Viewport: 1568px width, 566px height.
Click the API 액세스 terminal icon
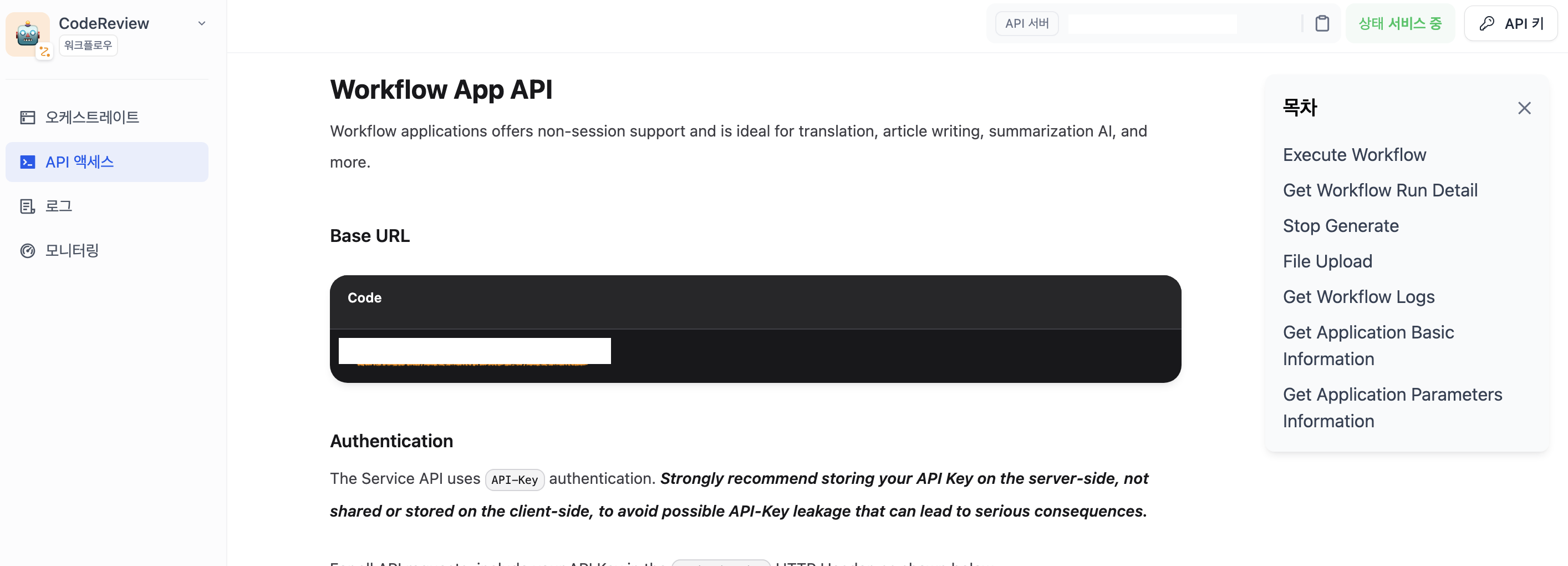click(x=27, y=162)
